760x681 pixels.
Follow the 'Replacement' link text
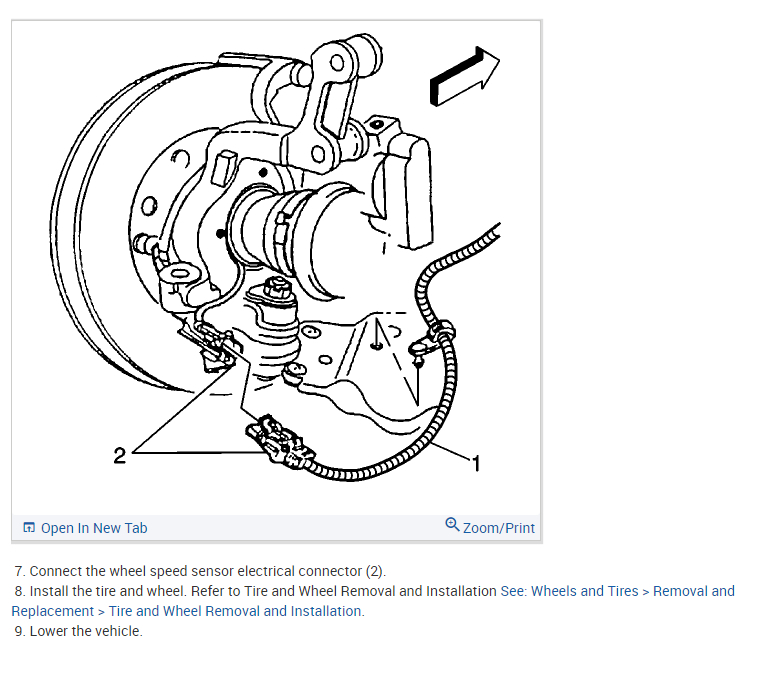[x=53, y=611]
